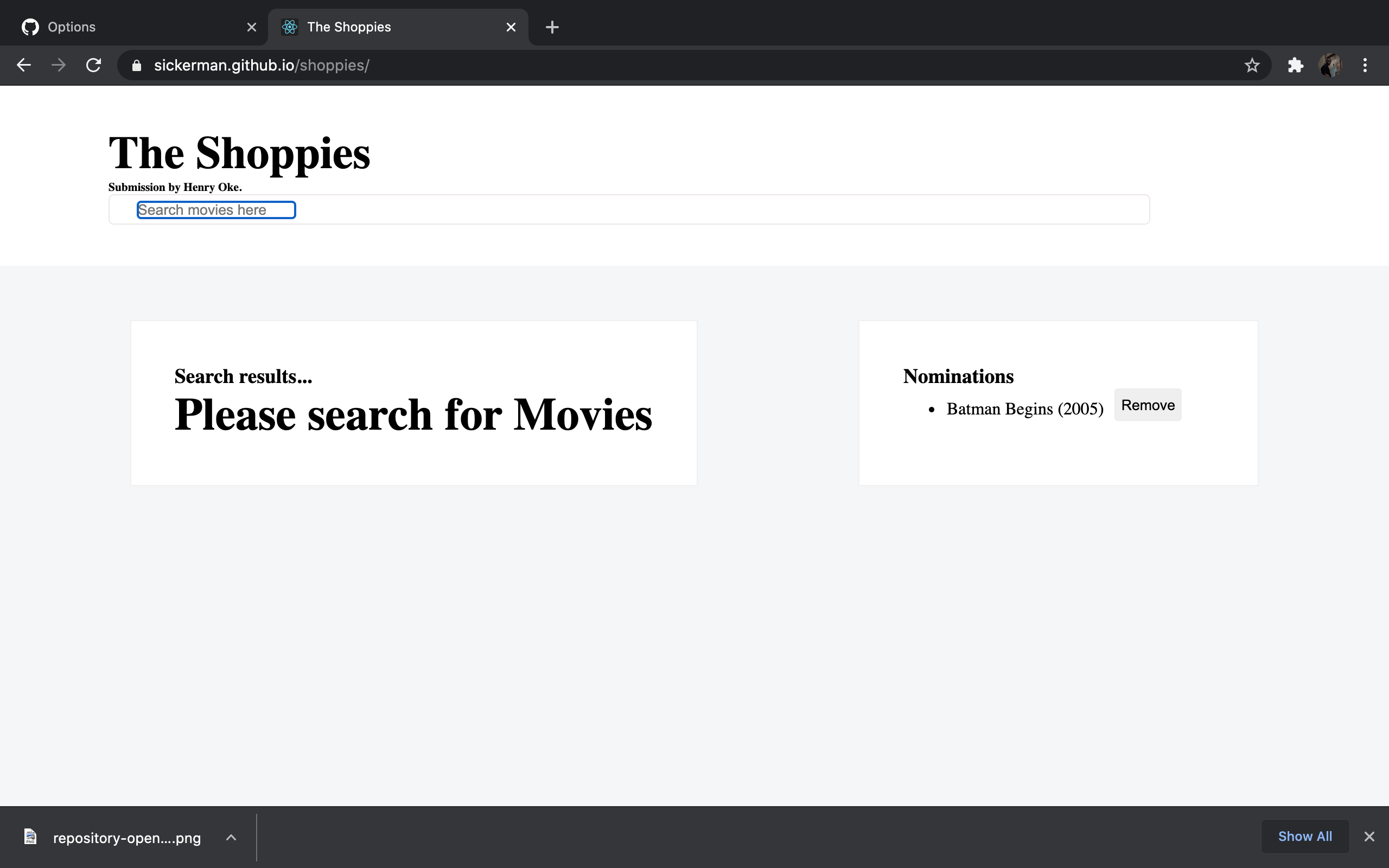Dismiss the downloads bar
Image resolution: width=1389 pixels, height=868 pixels.
1369,837
